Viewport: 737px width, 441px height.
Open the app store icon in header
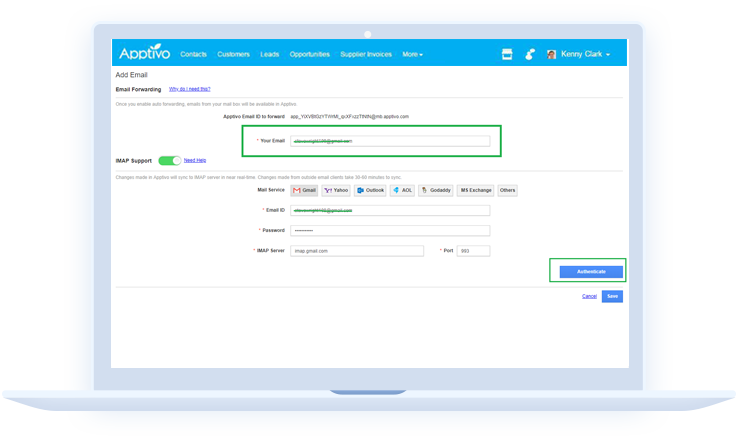coord(506,54)
